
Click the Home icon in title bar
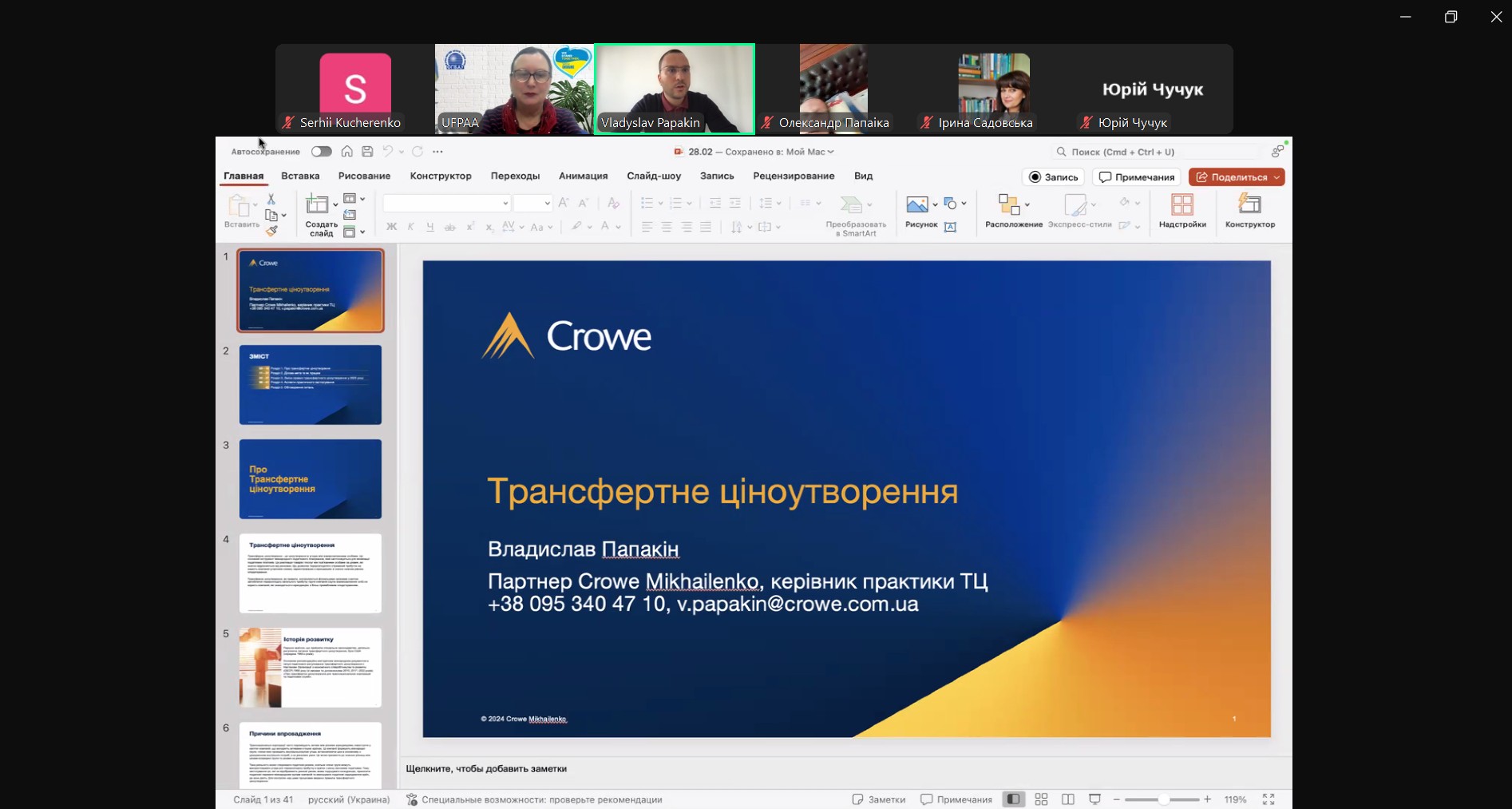(x=346, y=151)
